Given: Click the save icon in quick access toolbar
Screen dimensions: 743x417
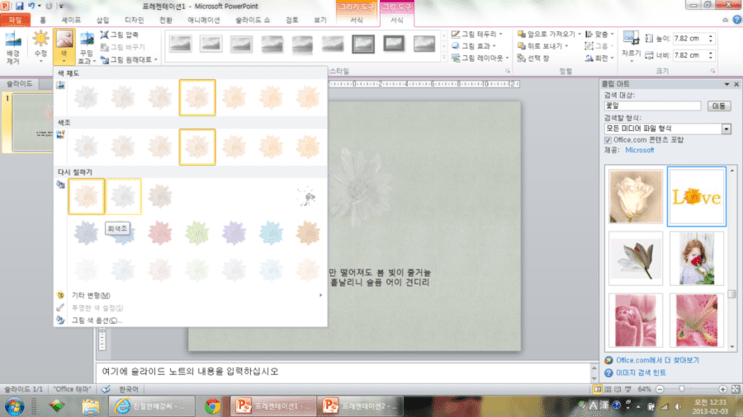Looking at the screenshot, I should [x=19, y=6].
